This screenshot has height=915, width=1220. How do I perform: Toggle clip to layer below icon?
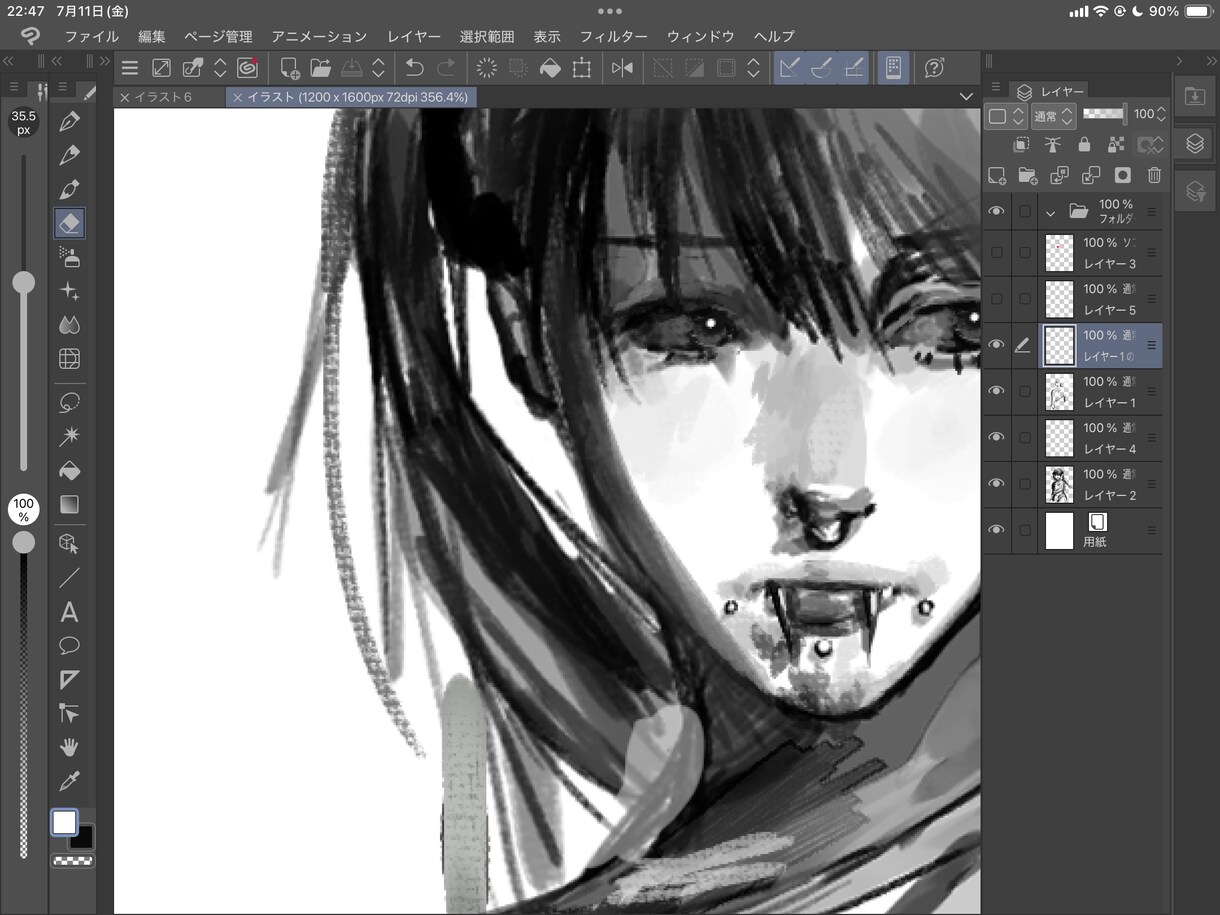pos(1021,145)
